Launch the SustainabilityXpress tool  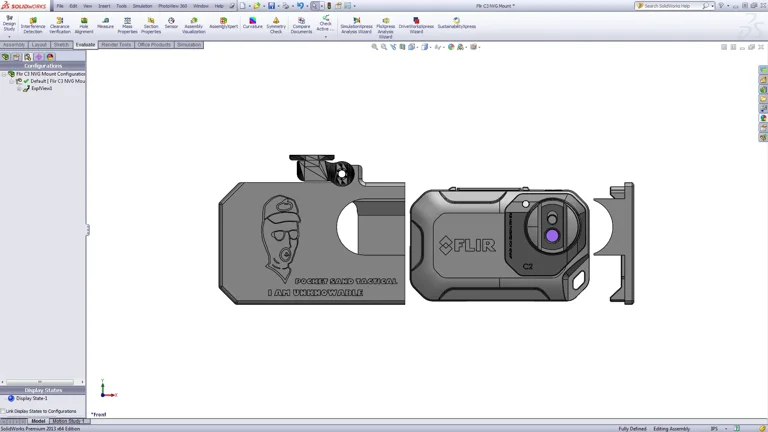pyautogui.click(x=456, y=23)
